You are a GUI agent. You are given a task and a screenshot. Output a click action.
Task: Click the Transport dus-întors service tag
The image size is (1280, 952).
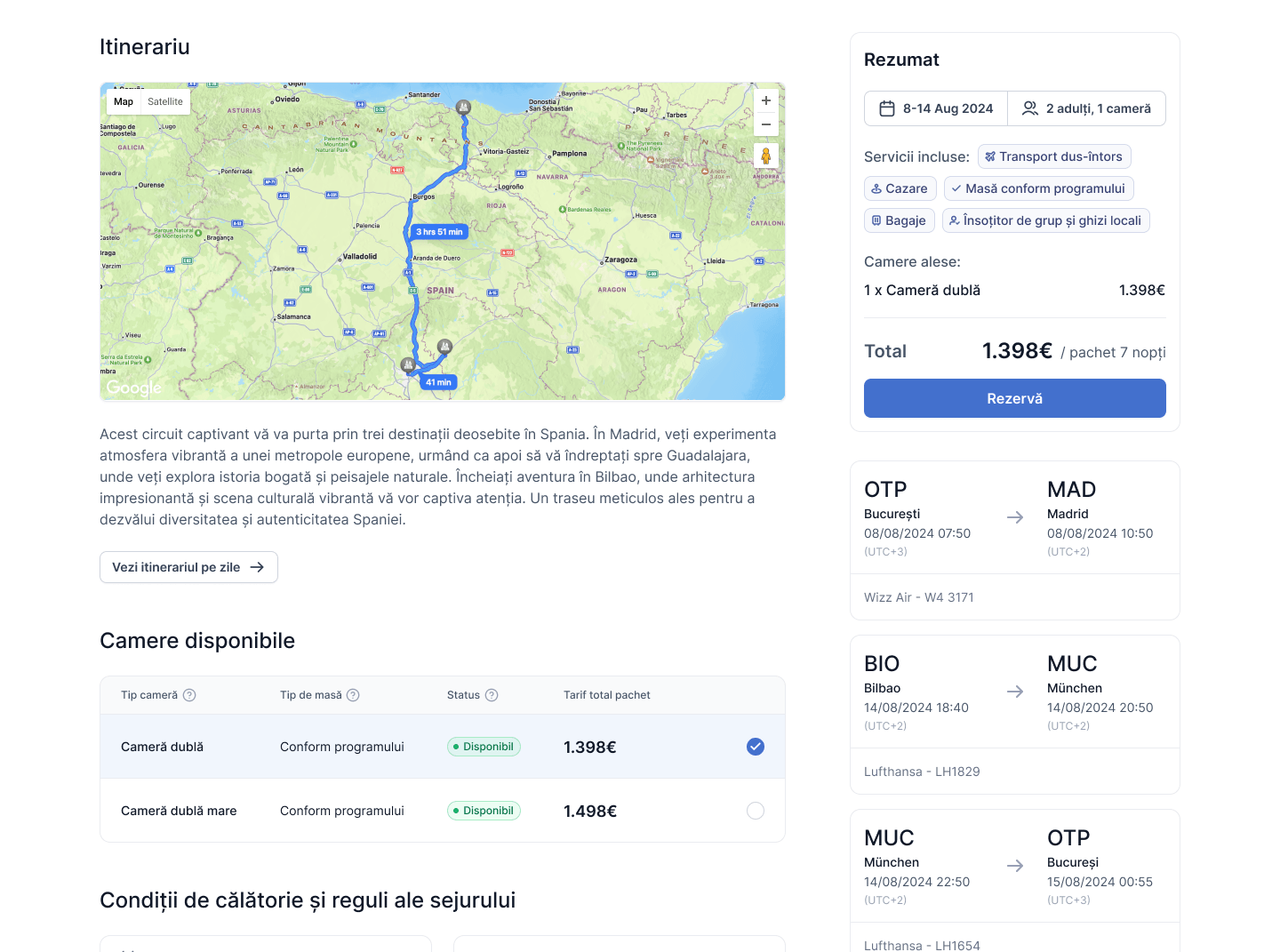pyautogui.click(x=1054, y=156)
